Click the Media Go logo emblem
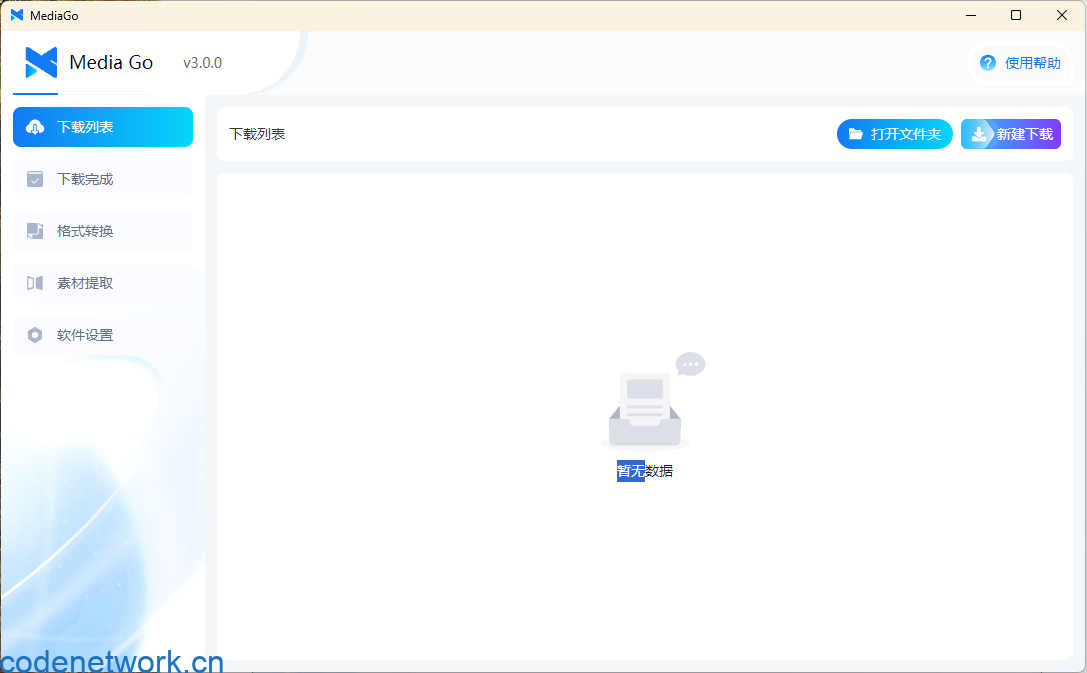The image size is (1087, 673). point(41,63)
